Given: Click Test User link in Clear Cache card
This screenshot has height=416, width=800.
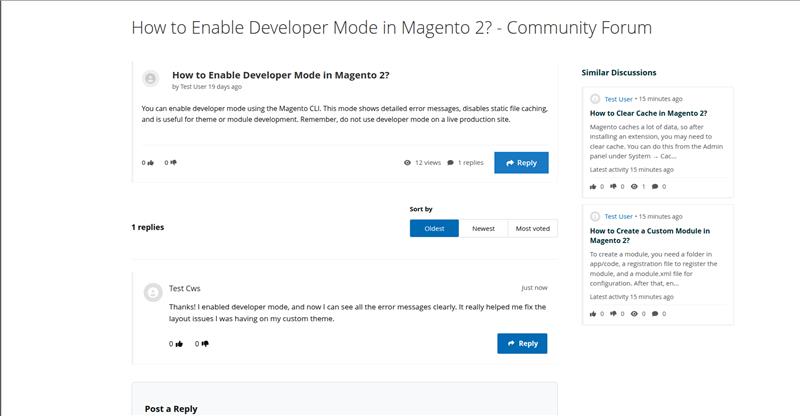Looking at the screenshot, I should click(x=618, y=99).
